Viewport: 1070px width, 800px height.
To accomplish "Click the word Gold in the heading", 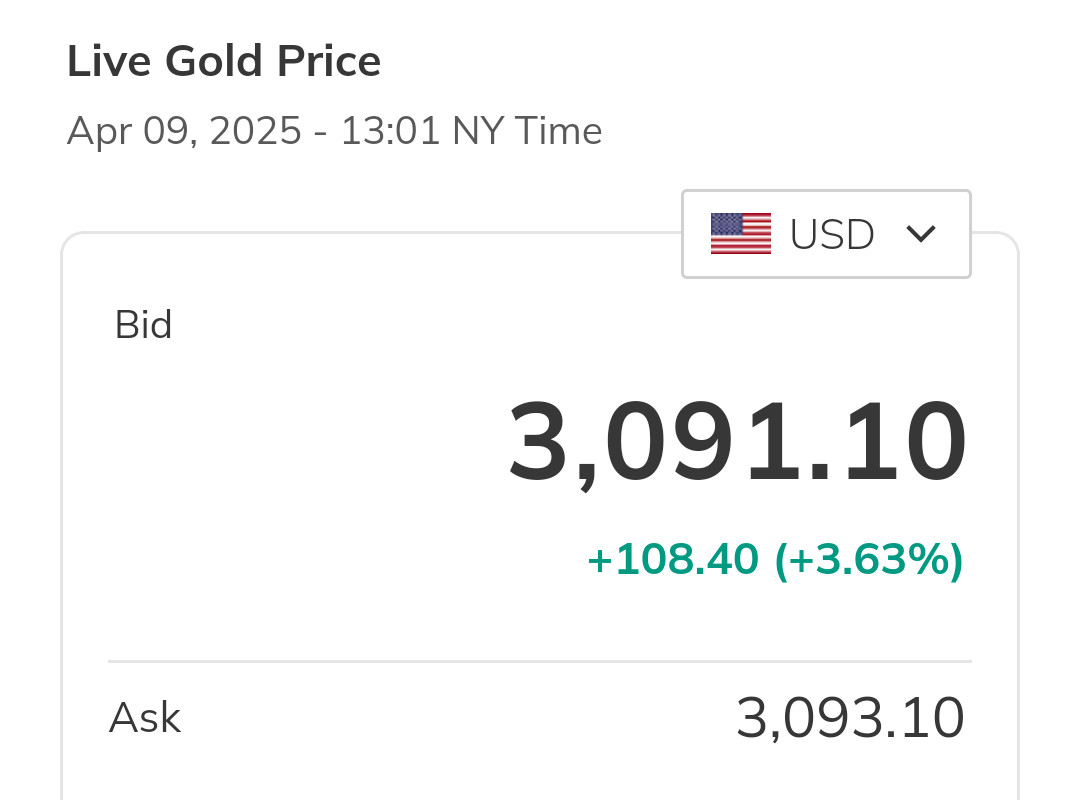I will pos(215,62).
